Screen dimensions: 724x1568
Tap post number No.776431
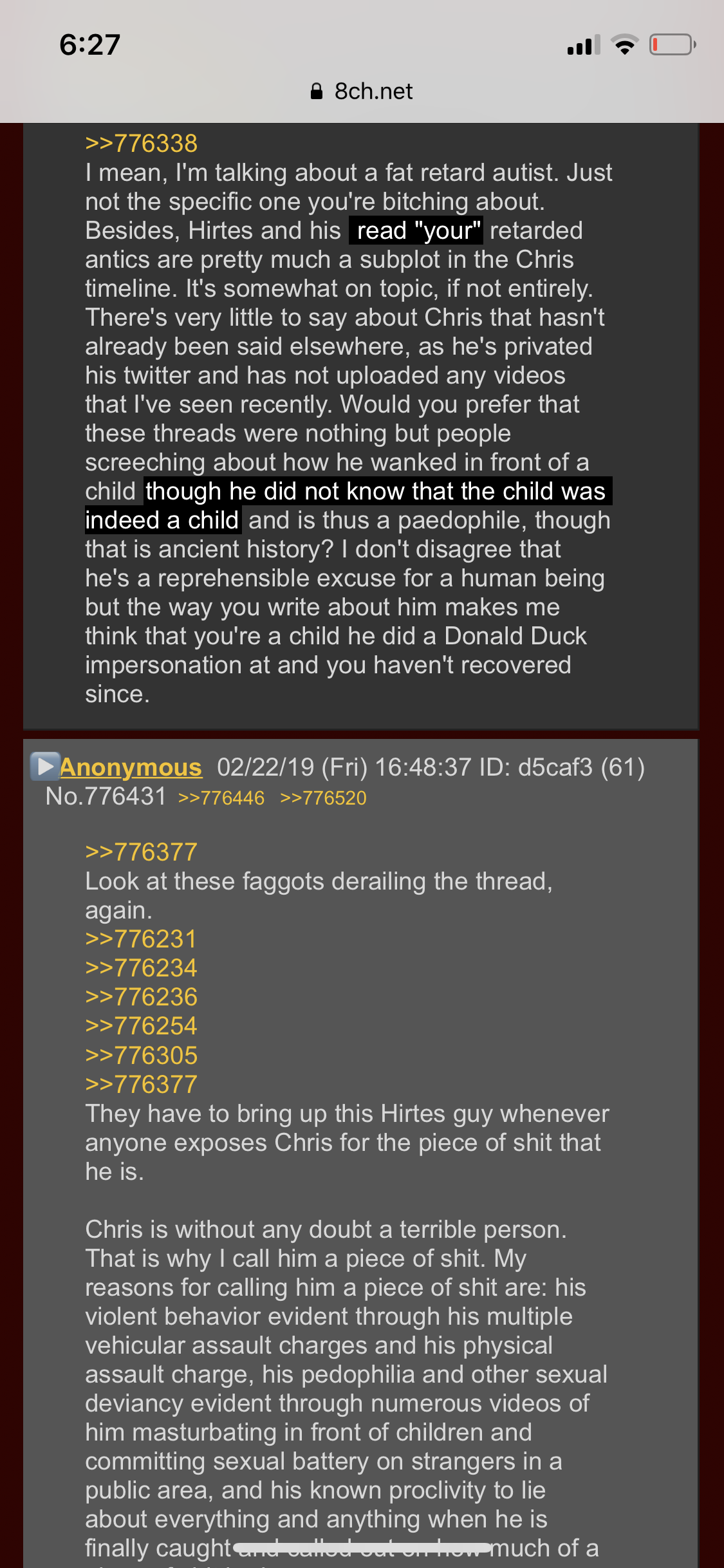(106, 797)
